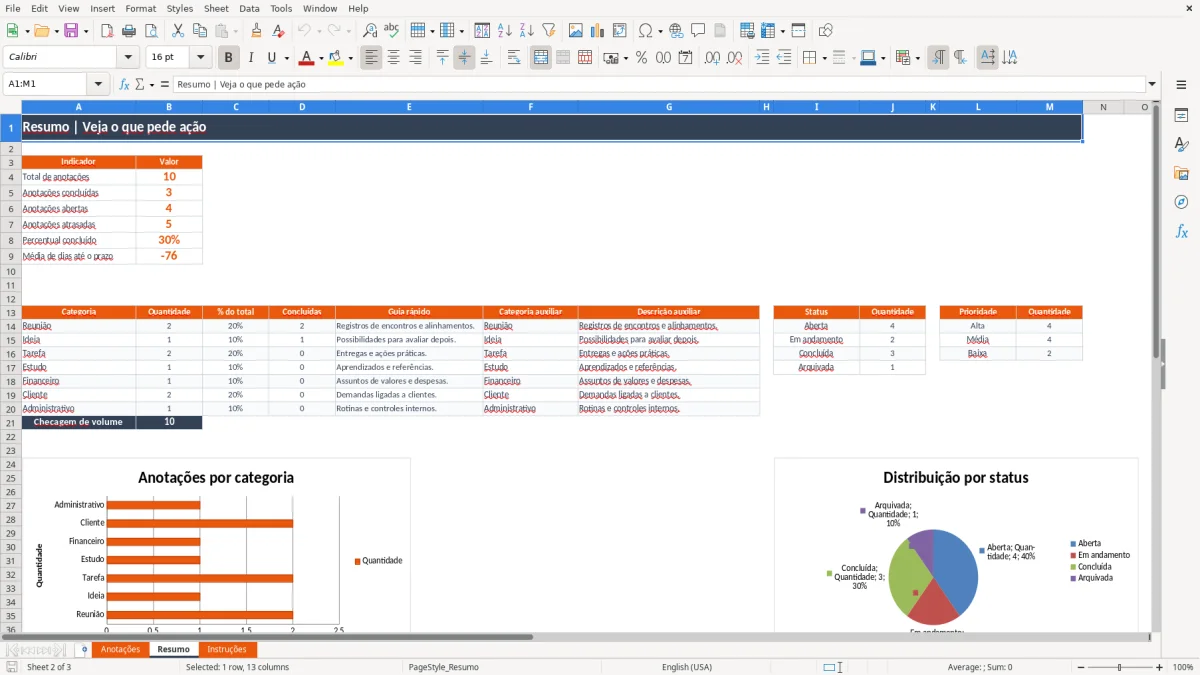Select the Clone Formatting paintbrush

coord(256,31)
